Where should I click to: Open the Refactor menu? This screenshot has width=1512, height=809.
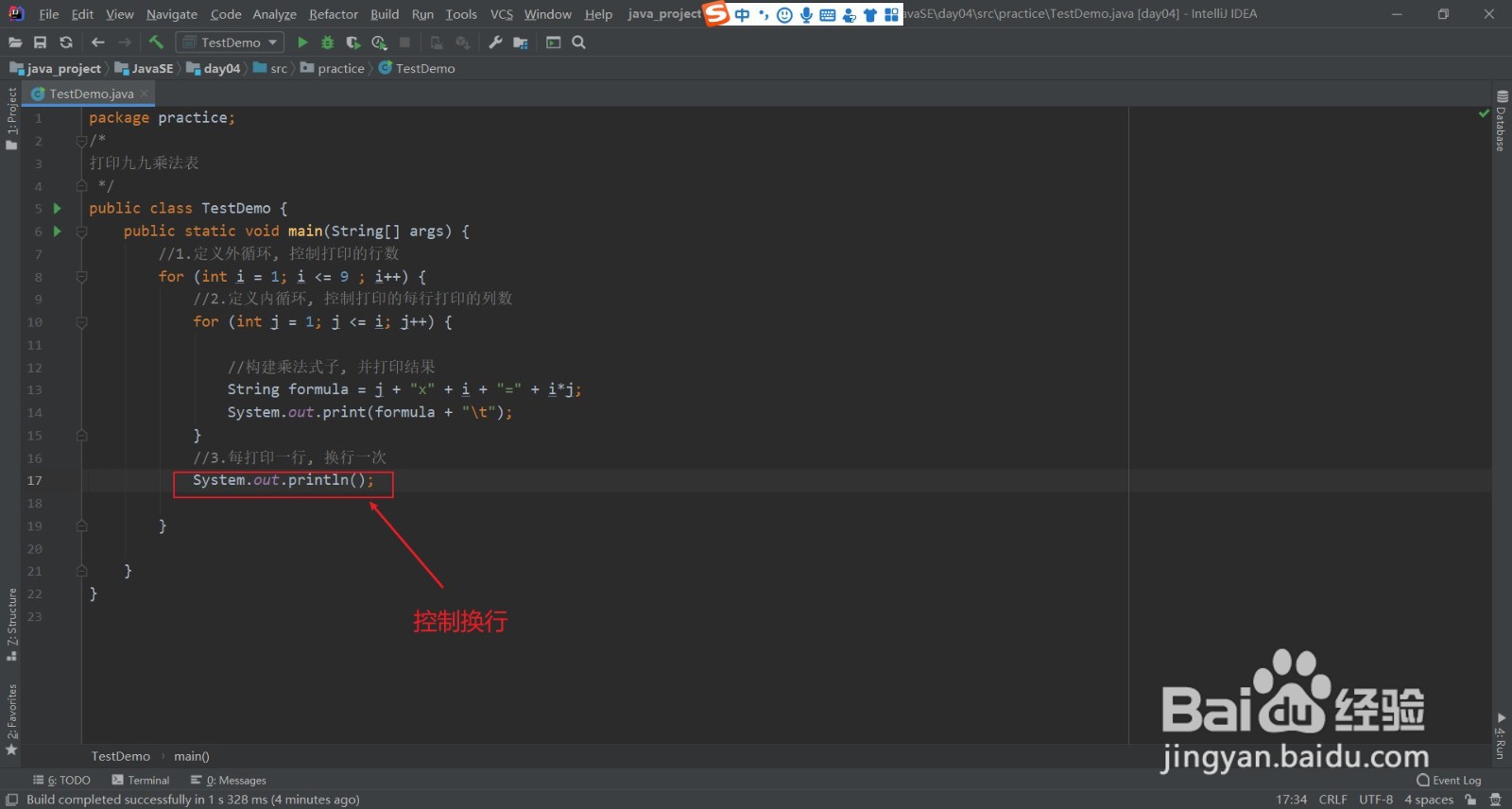(334, 14)
